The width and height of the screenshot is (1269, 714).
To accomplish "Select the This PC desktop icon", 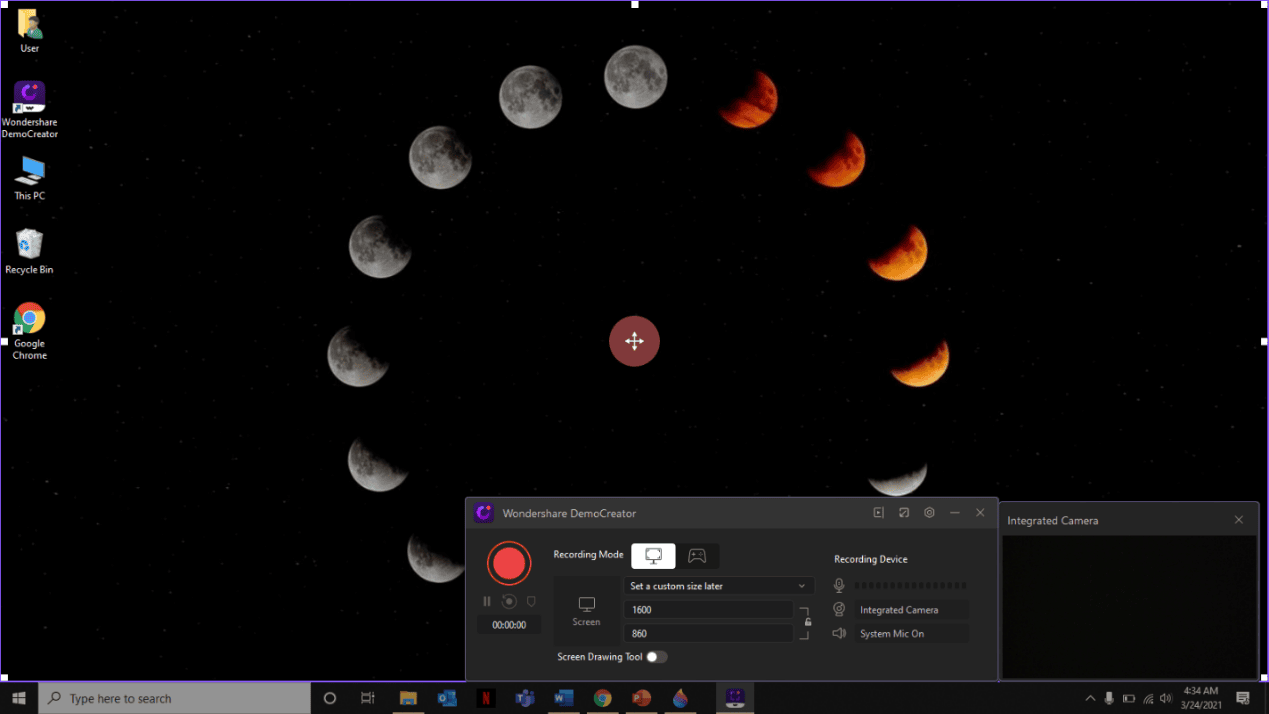I will point(30,179).
